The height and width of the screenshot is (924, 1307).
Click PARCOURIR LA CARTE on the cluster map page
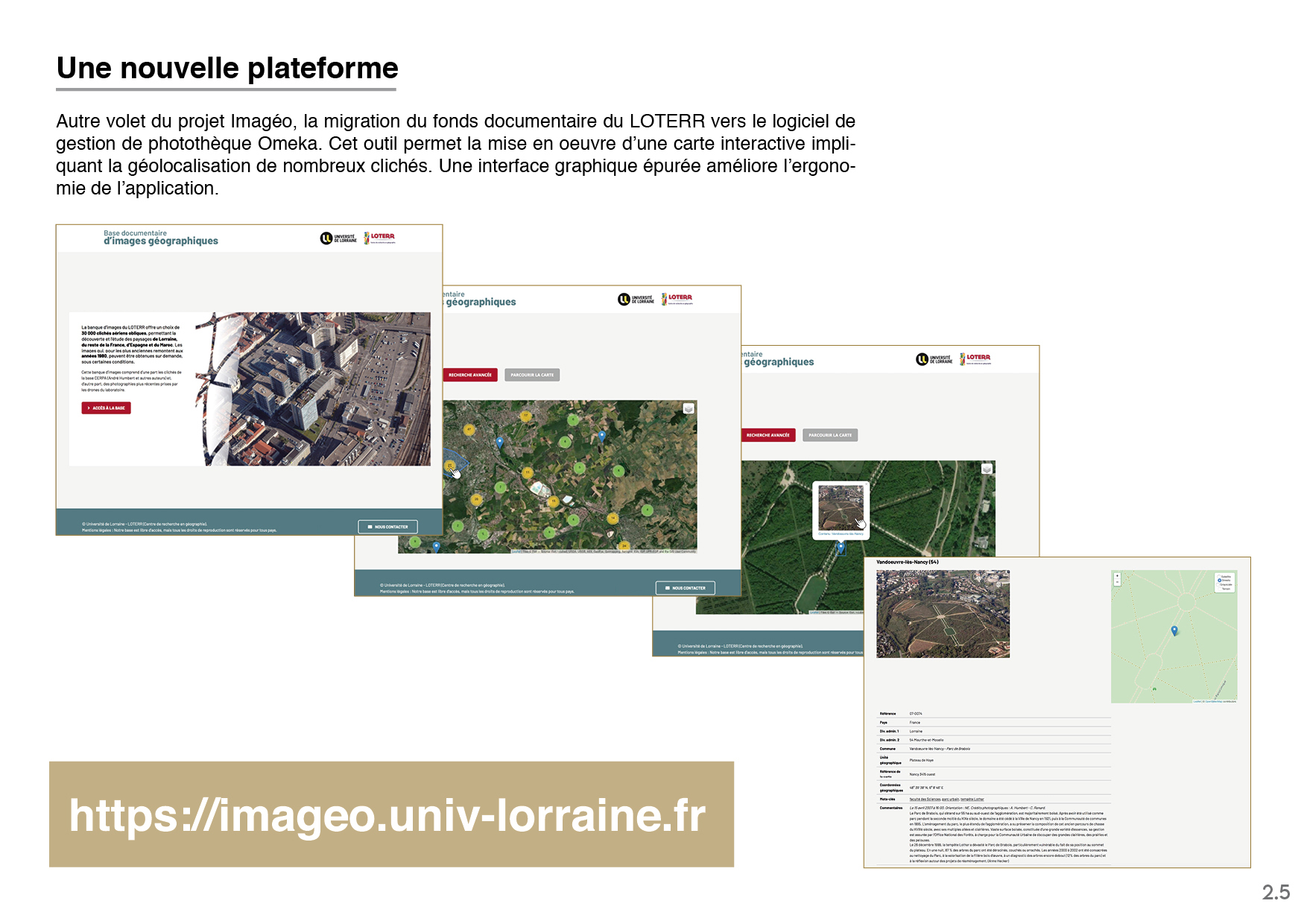(x=532, y=375)
